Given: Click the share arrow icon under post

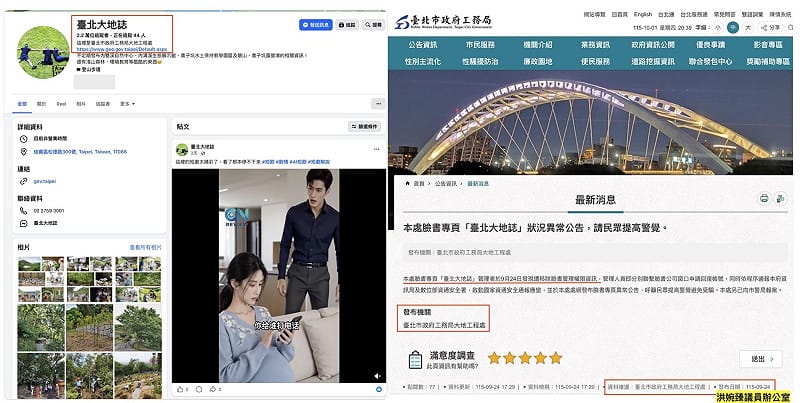Looking at the screenshot, I should coord(213,390).
